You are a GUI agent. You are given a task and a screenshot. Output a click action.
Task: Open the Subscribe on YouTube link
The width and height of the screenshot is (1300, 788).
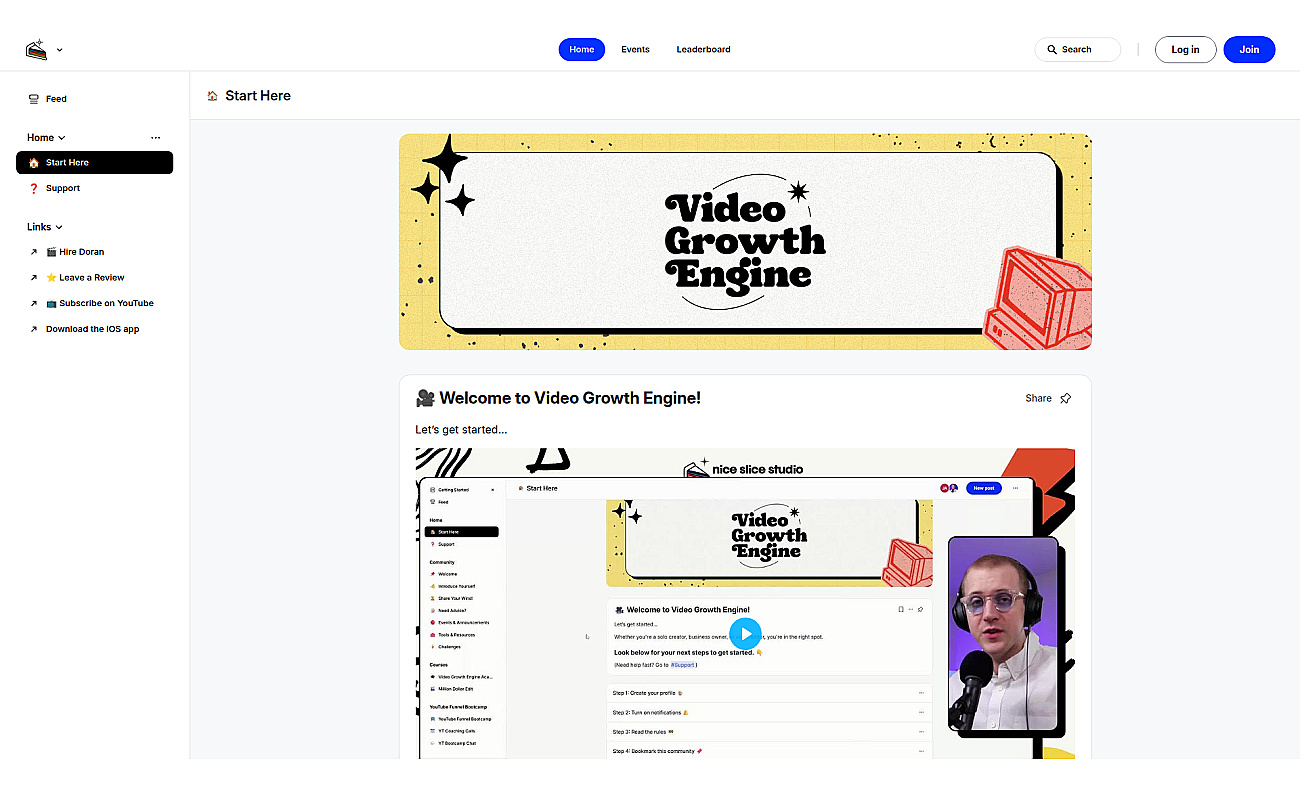pyautogui.click(x=100, y=303)
